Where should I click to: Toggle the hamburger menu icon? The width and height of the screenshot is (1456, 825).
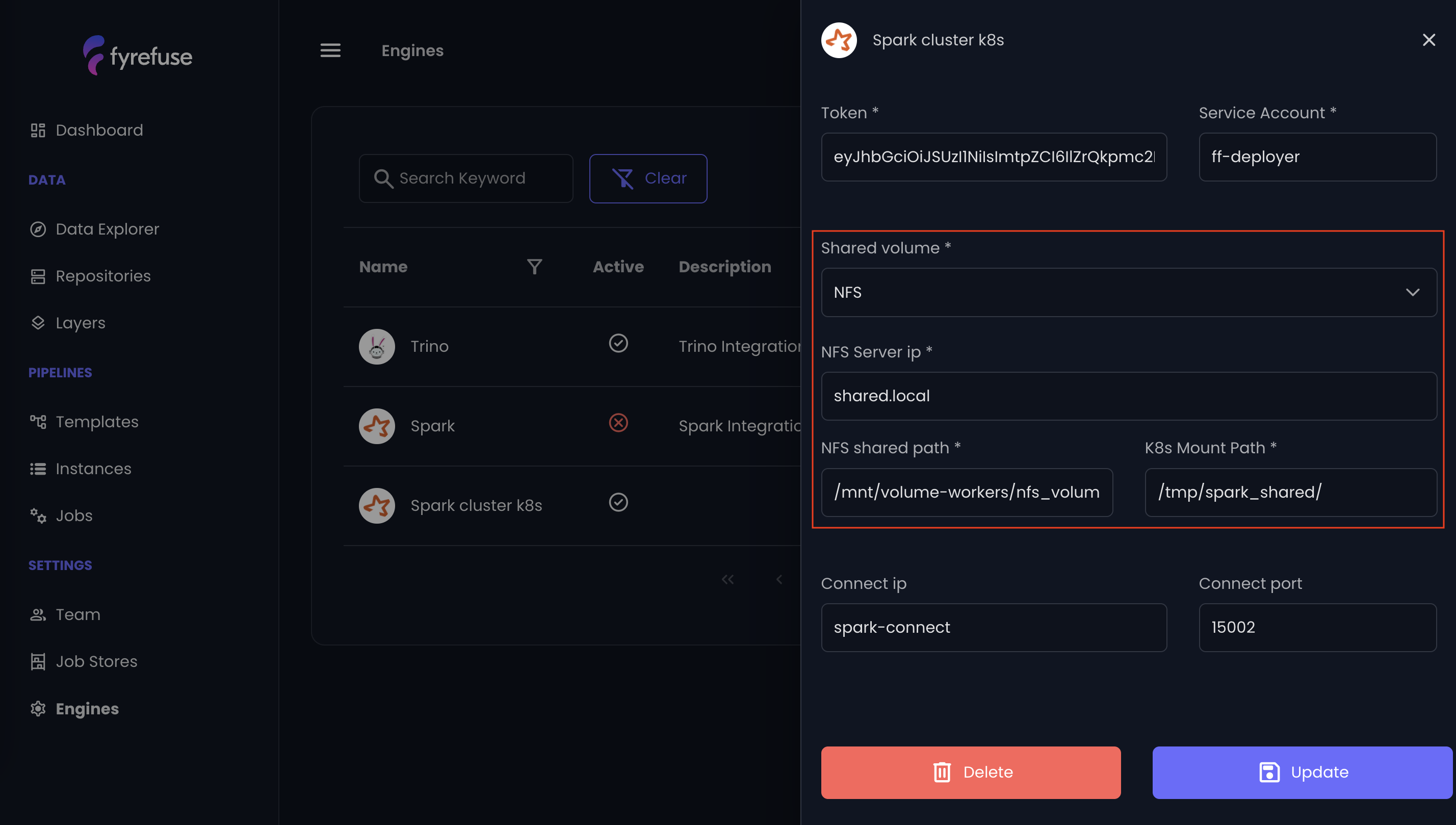(330, 50)
